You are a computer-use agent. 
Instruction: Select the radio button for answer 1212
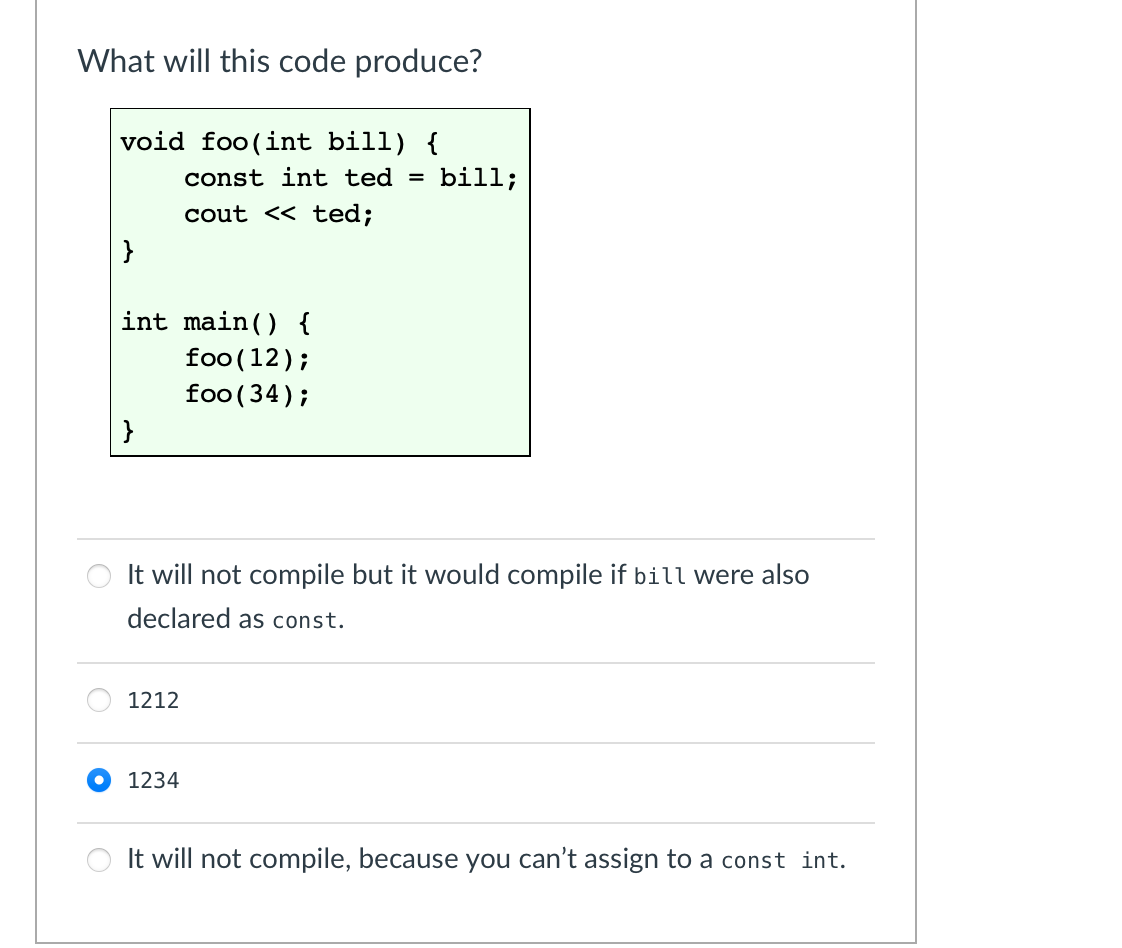[x=98, y=700]
